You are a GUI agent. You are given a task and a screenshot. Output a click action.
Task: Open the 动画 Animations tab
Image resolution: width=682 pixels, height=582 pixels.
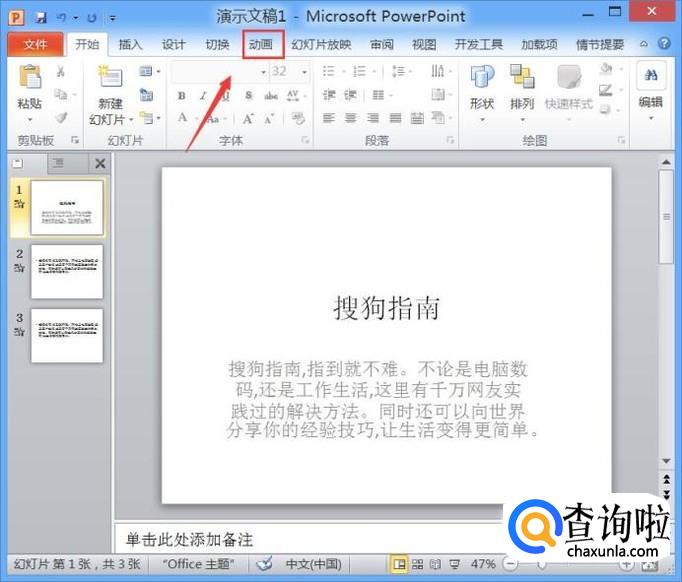263,44
